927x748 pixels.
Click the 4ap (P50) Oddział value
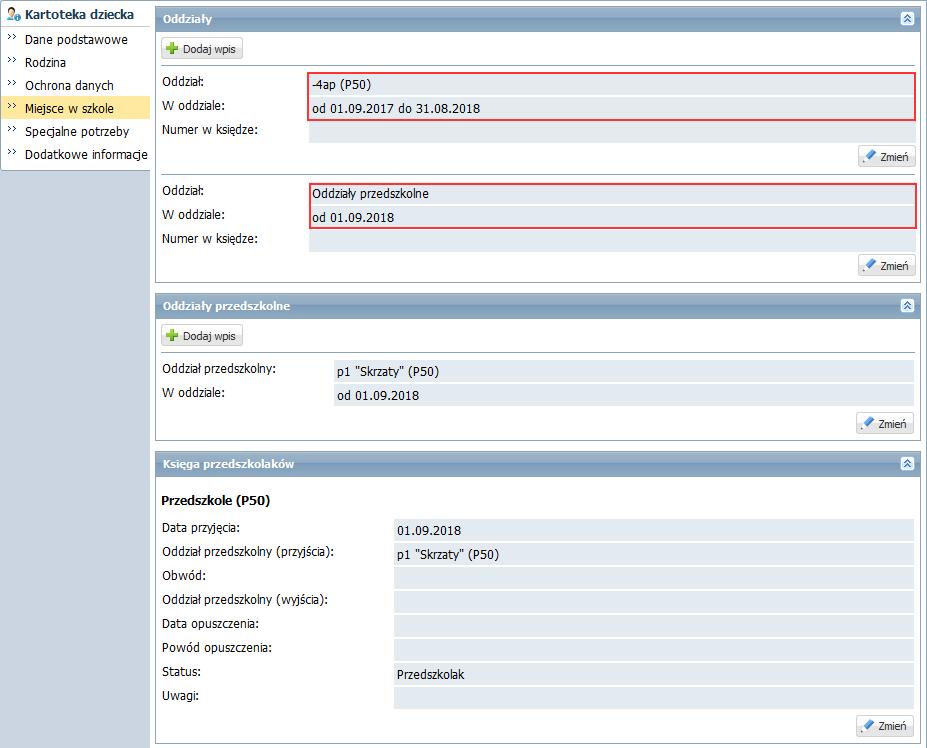[611, 85]
